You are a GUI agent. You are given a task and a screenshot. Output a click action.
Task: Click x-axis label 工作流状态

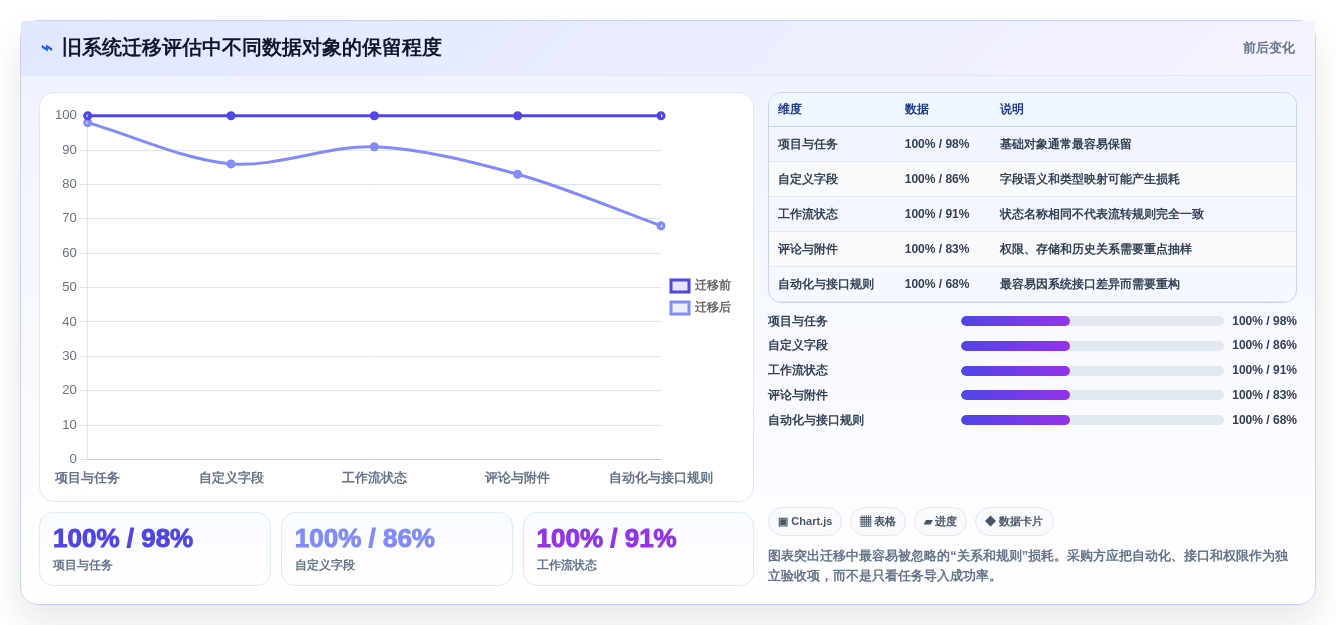pyautogui.click(x=374, y=478)
